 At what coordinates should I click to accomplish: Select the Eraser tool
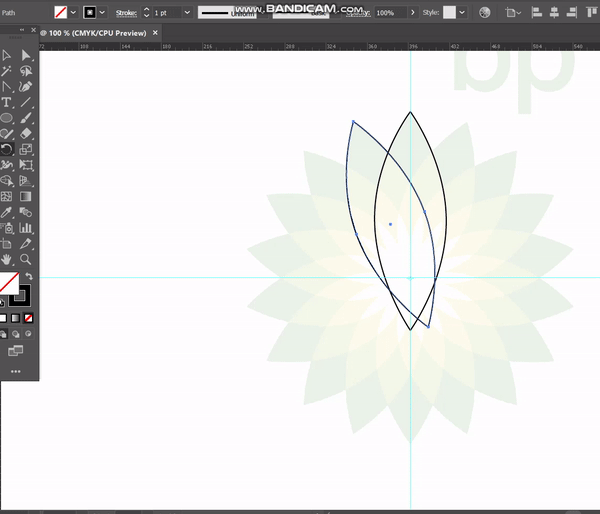click(x=26, y=134)
